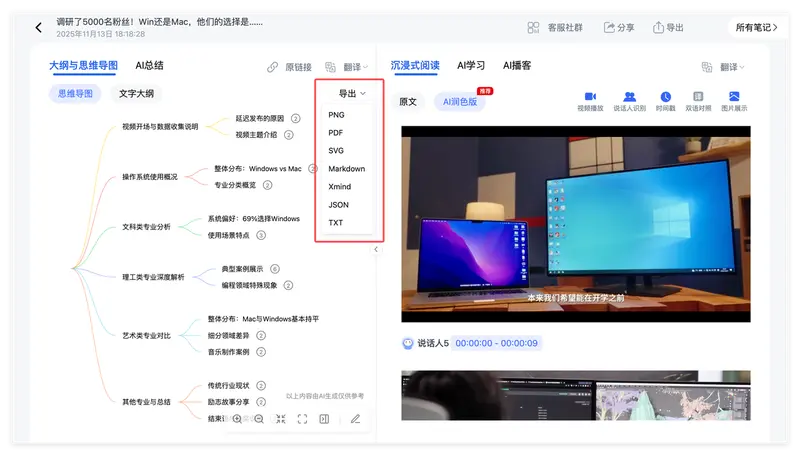Collapse the mind map 导出 dropdown
The image size is (800, 455).
click(x=352, y=93)
